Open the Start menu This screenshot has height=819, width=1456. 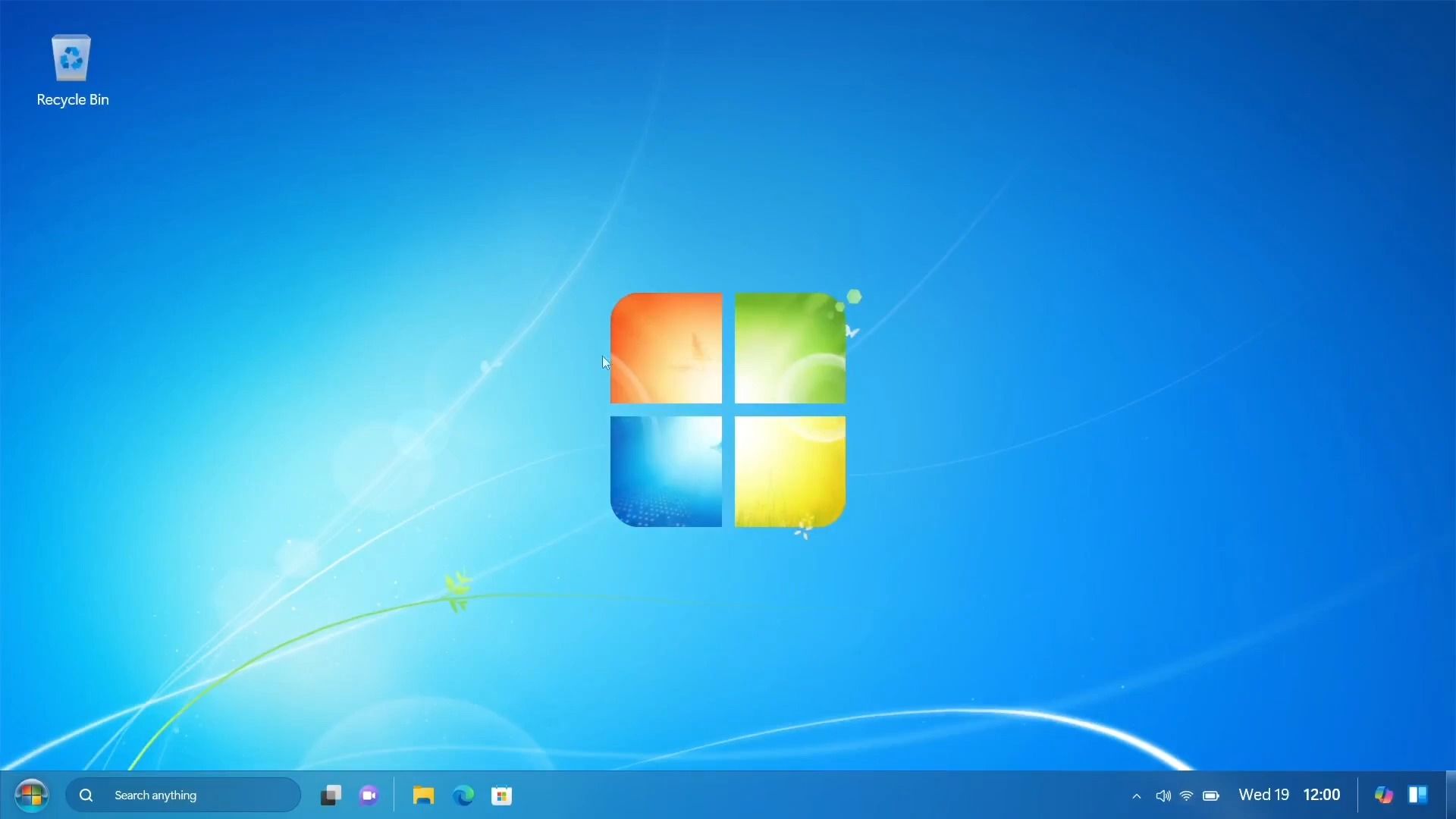coord(31,795)
